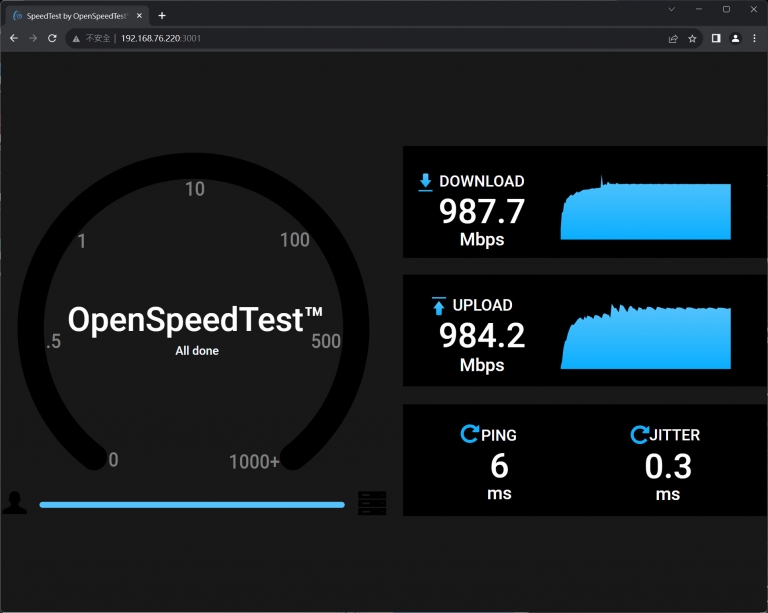Image resolution: width=768 pixels, height=613 pixels.
Task: Click the upload speed graph
Action: 646,336
